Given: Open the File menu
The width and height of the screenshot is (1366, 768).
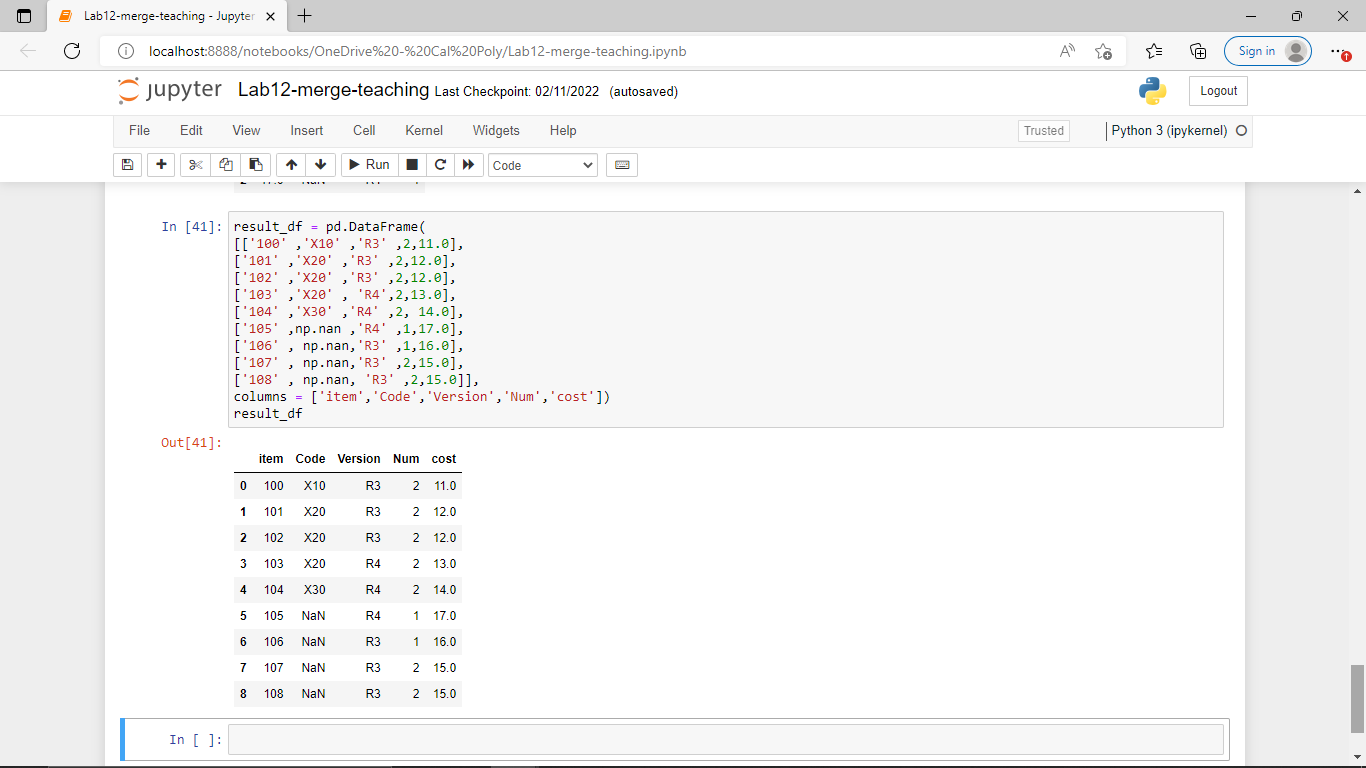Looking at the screenshot, I should click(x=139, y=131).
